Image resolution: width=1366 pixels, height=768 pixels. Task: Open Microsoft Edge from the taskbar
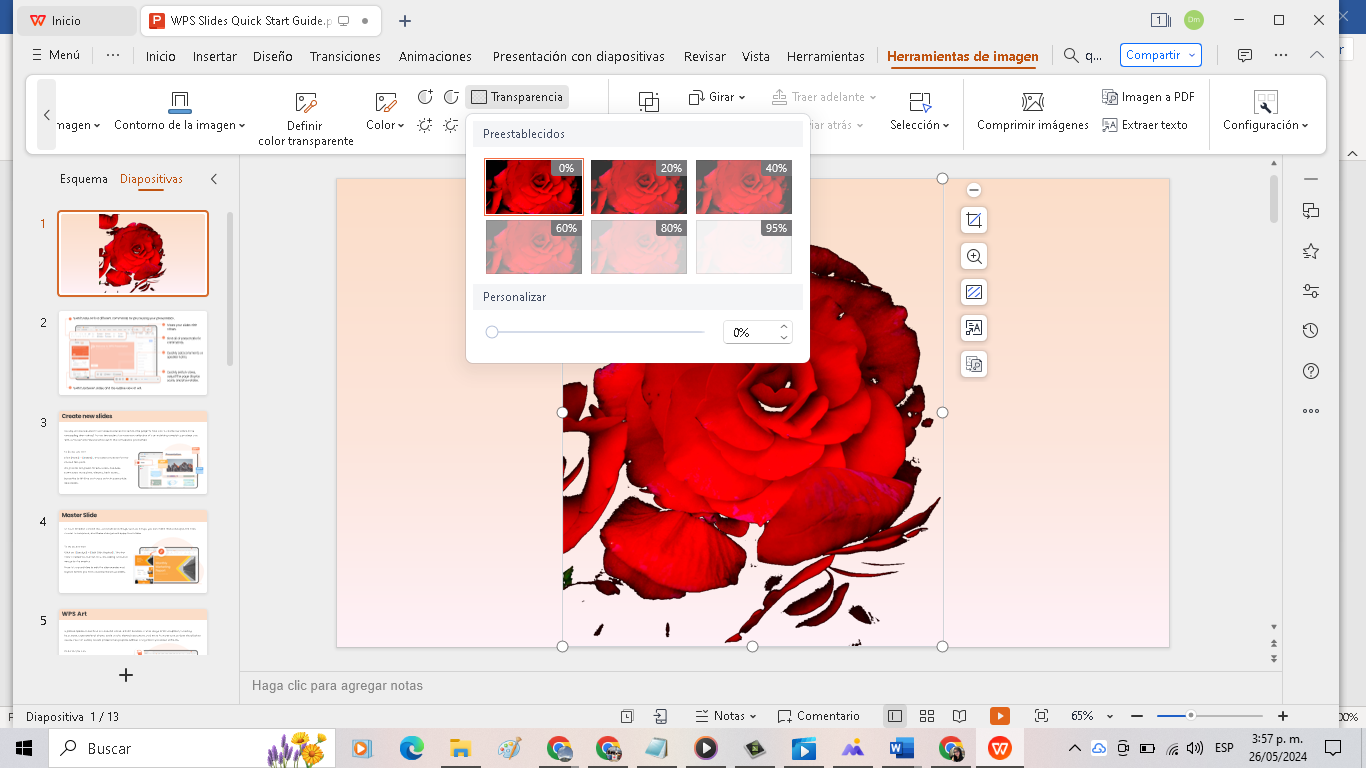(412, 748)
